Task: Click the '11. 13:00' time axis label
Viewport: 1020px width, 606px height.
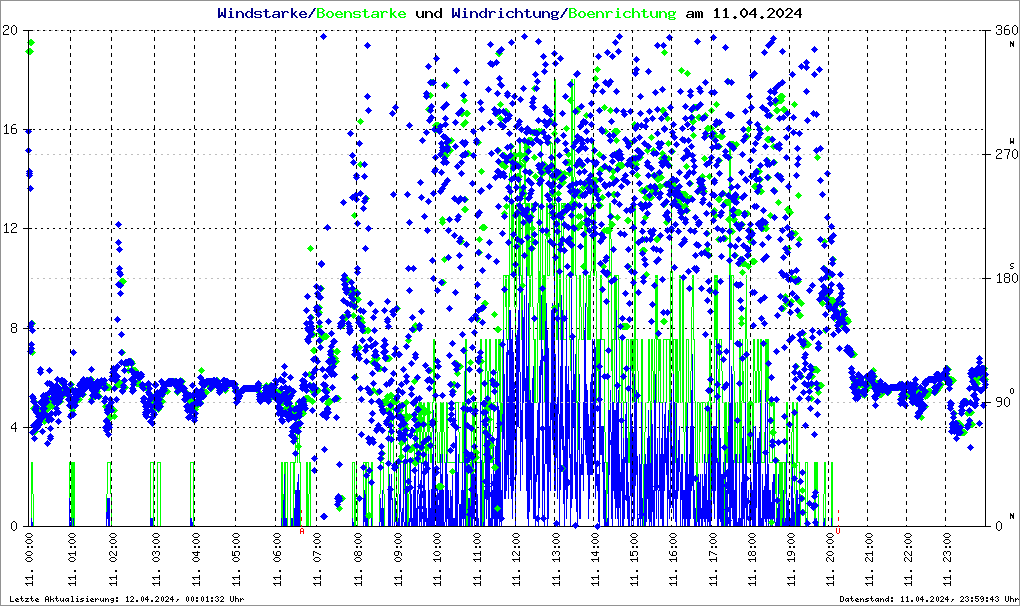Action: click(556, 560)
